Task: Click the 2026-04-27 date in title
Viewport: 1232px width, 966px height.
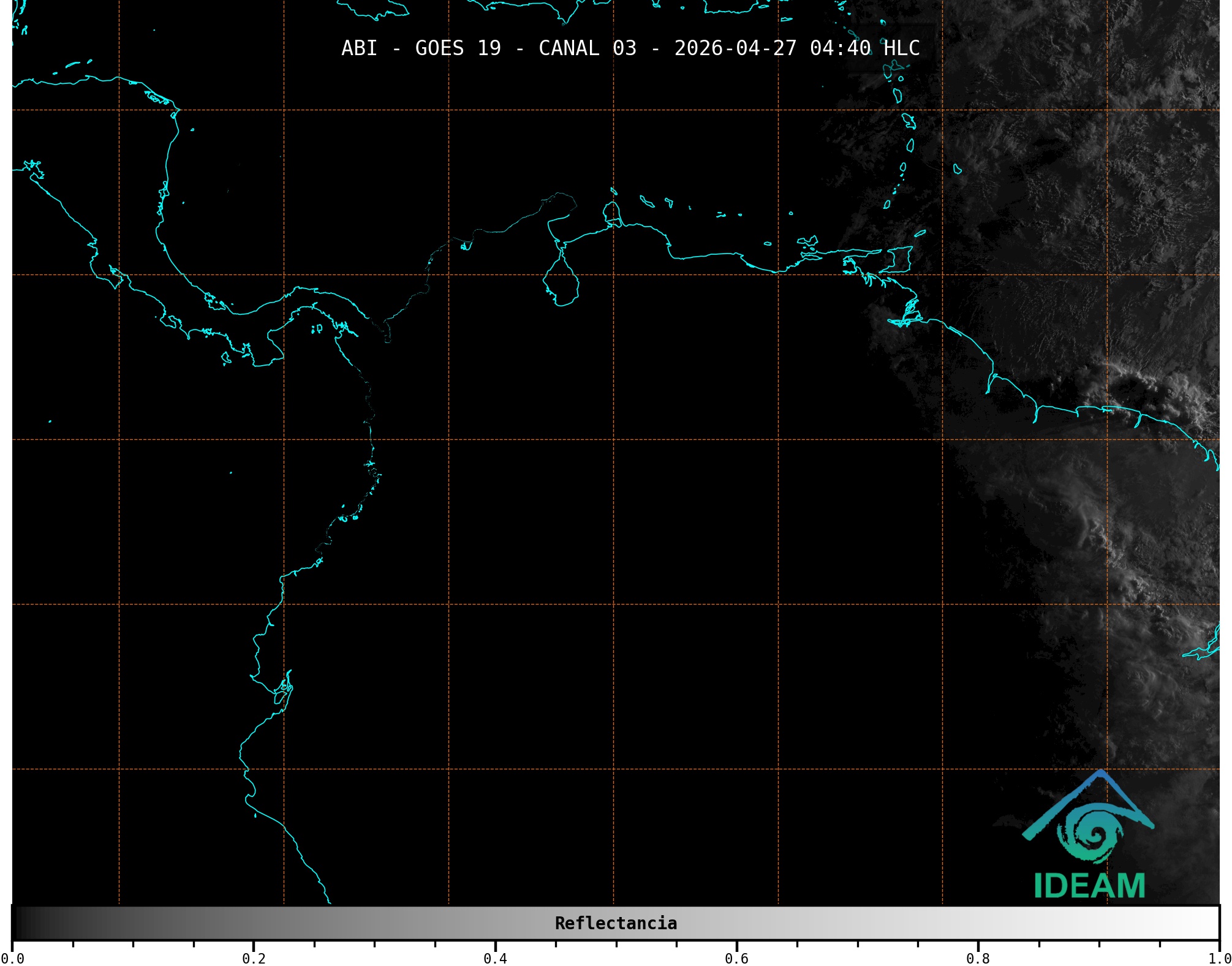Action: (x=735, y=48)
